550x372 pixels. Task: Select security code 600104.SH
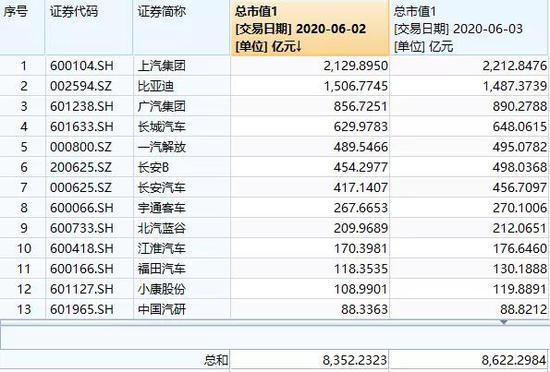(82, 66)
